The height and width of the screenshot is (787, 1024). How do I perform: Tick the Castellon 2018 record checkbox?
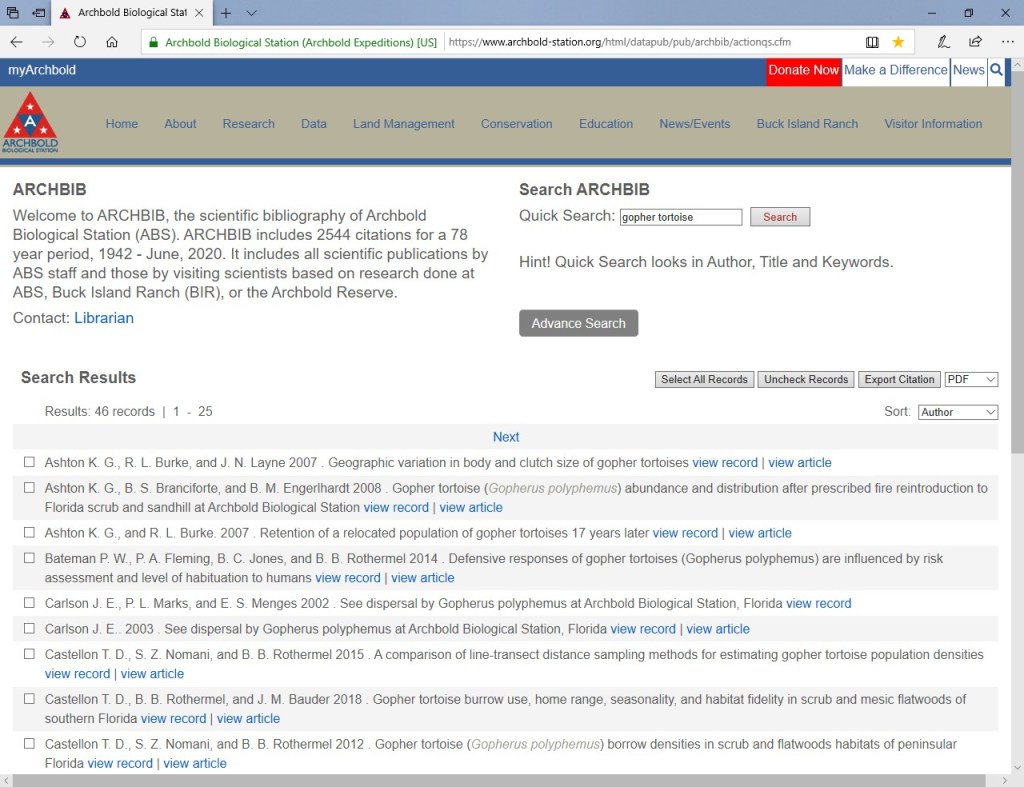29,699
